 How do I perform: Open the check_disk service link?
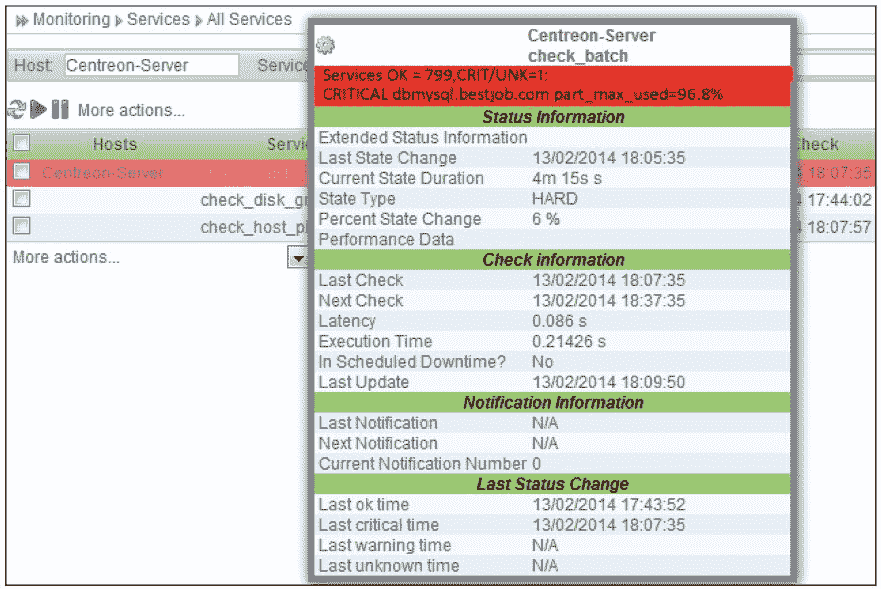pos(252,200)
